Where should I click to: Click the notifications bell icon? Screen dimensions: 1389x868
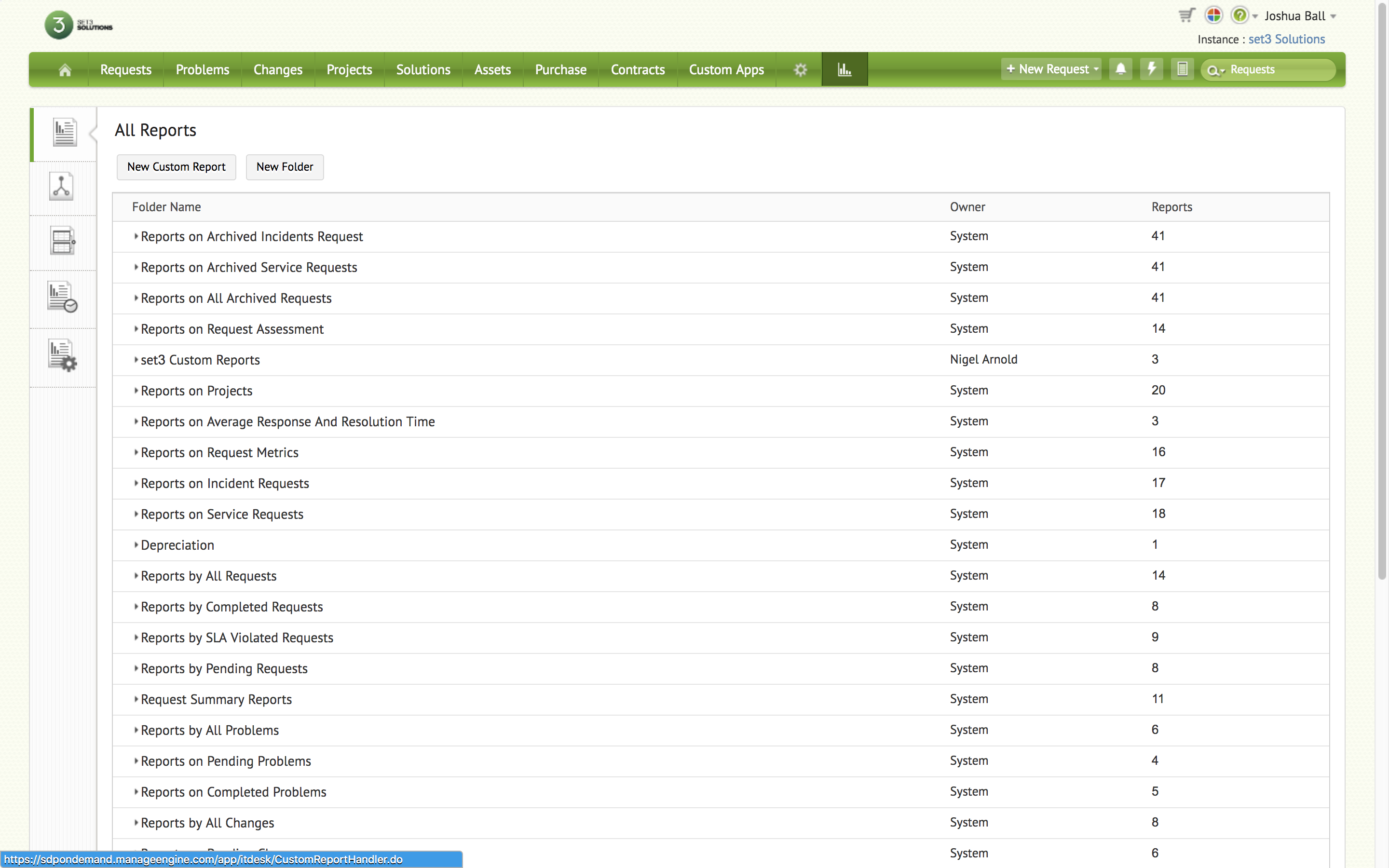1120,69
